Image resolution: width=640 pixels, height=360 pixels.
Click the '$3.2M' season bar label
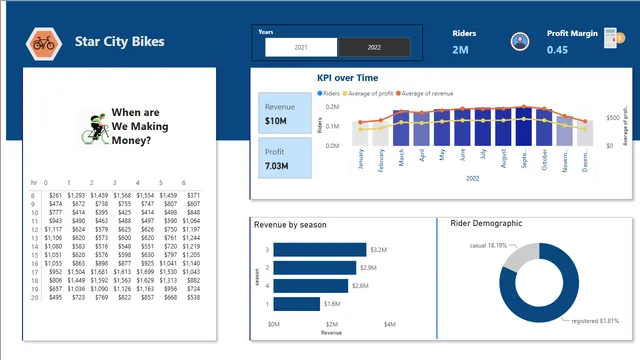(378, 250)
